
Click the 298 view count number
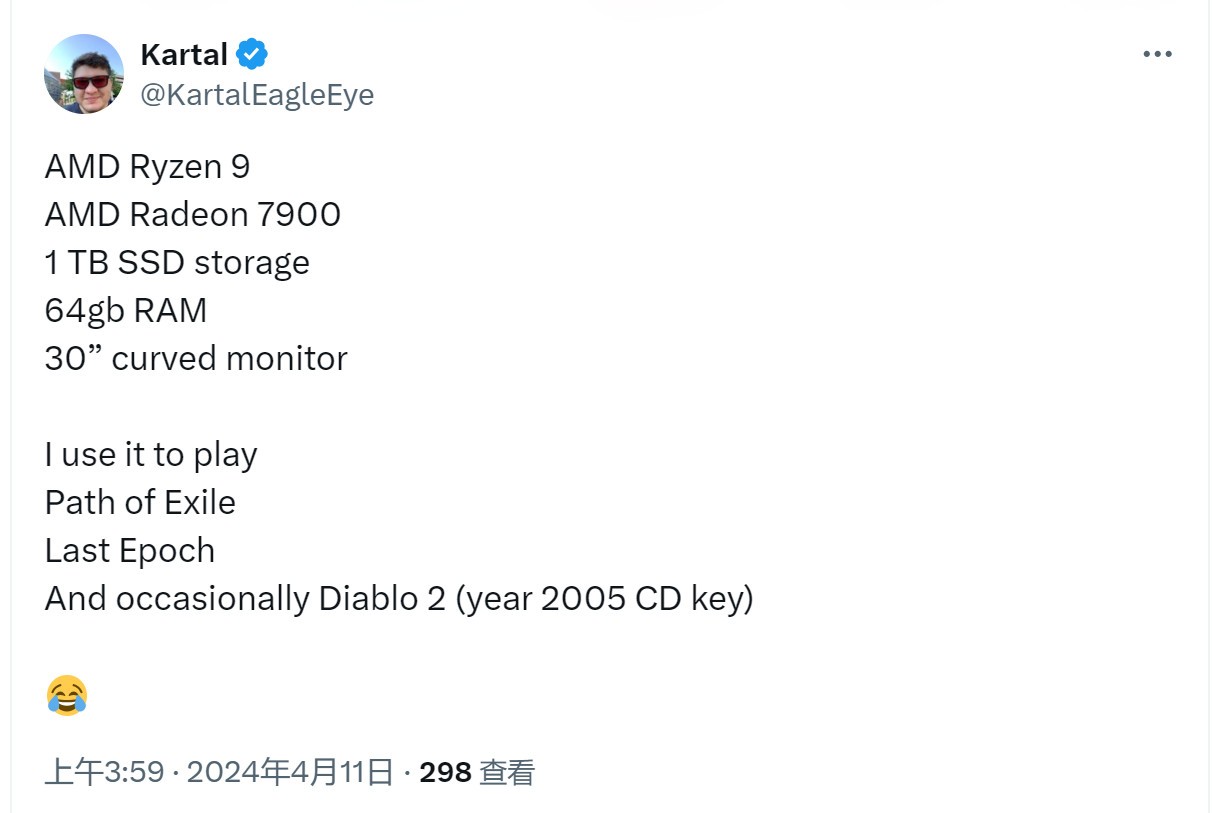point(445,772)
